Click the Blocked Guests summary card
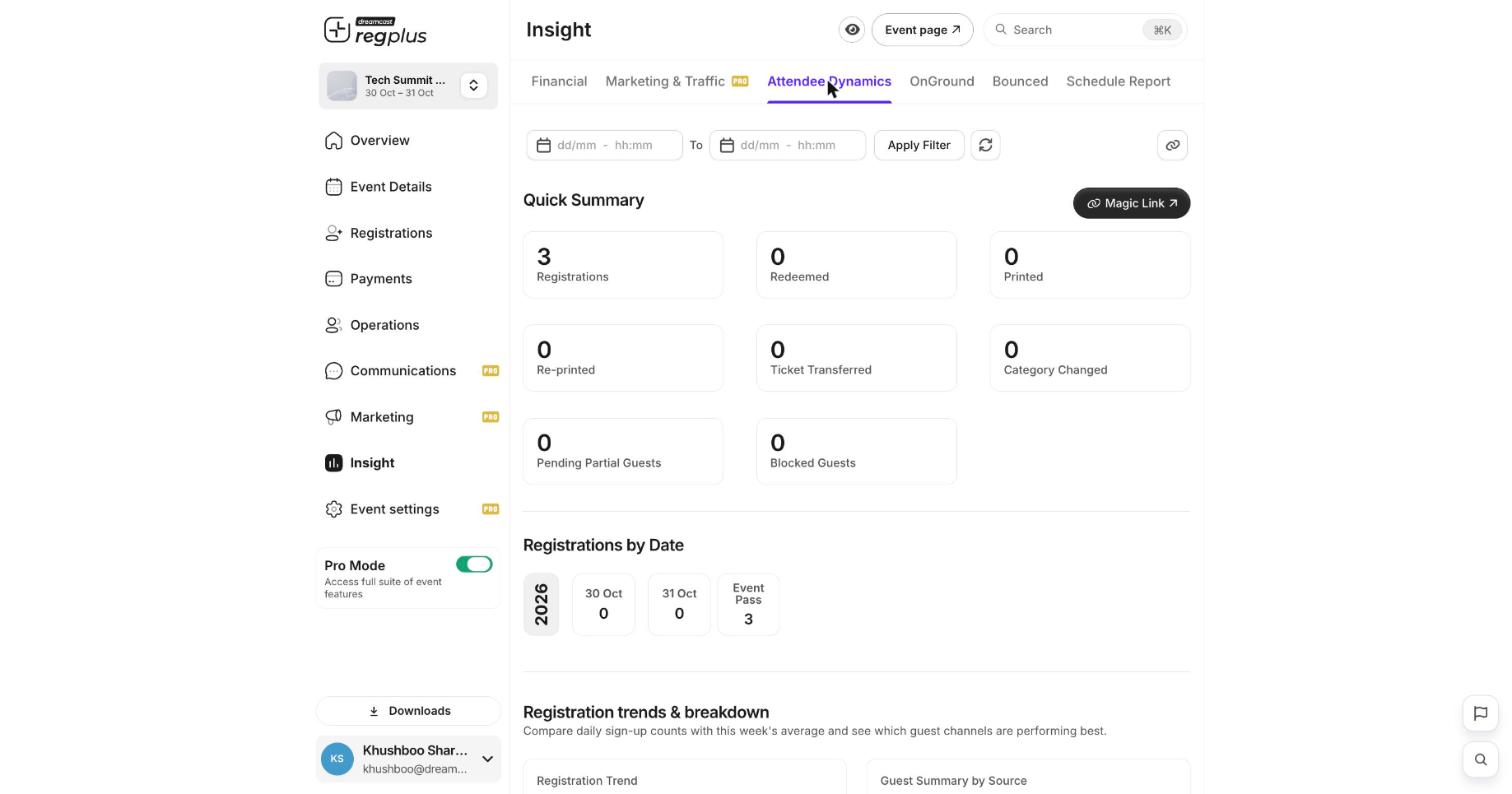This screenshot has width=1512, height=794. click(x=856, y=451)
